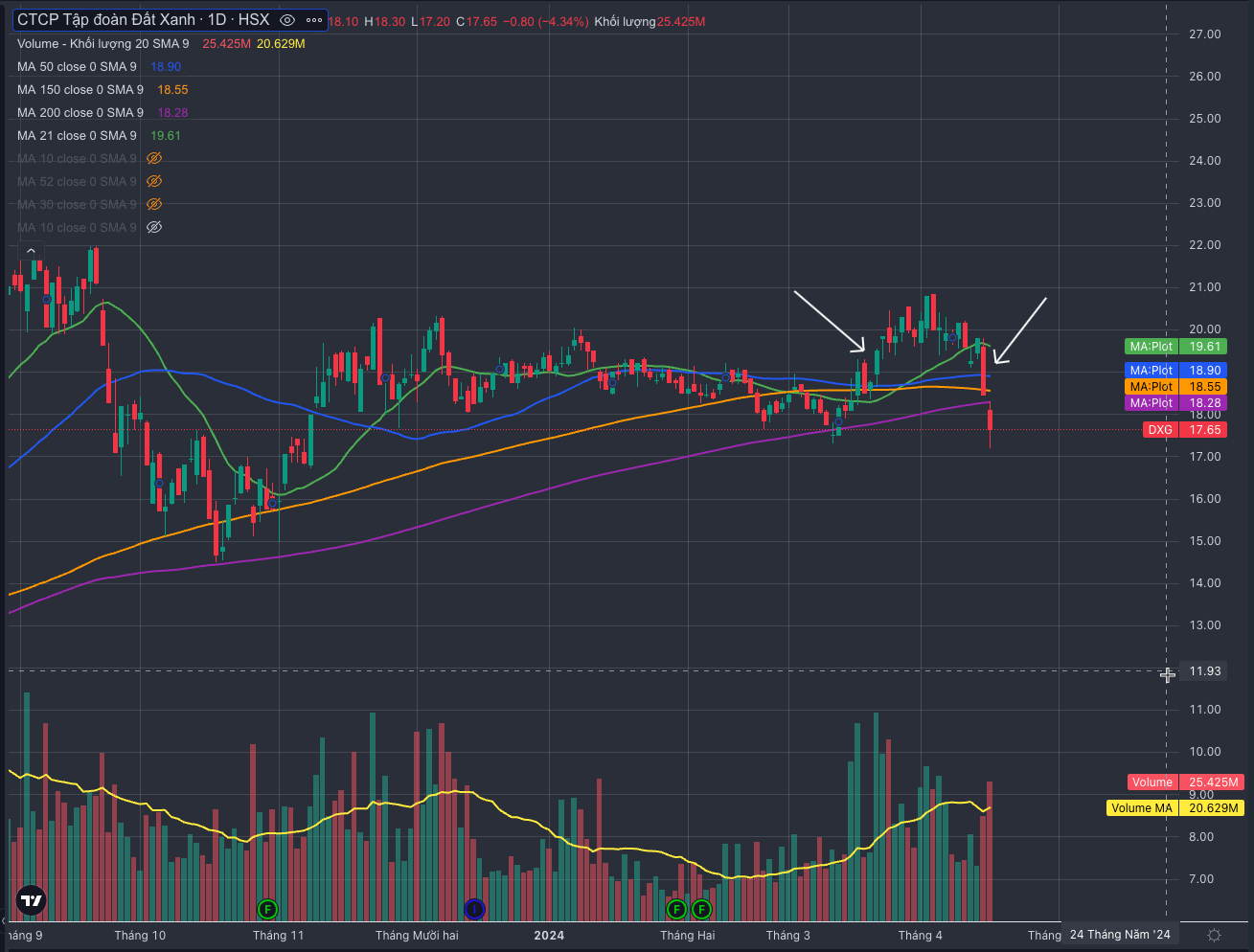Click the low value L17.20 in header

(430, 21)
